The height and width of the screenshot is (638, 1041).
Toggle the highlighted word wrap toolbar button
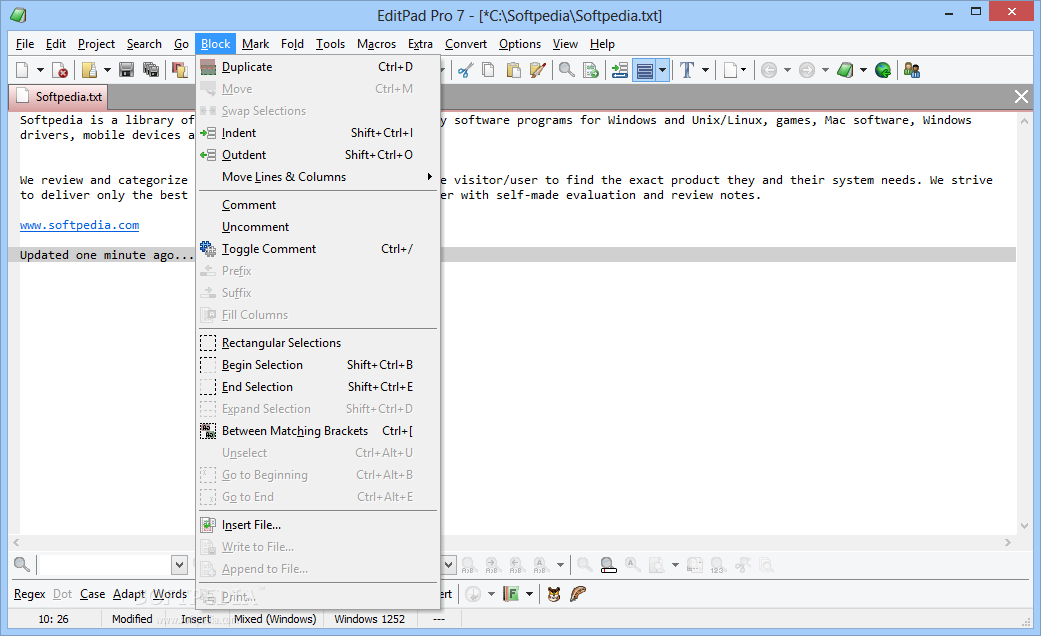pos(645,70)
